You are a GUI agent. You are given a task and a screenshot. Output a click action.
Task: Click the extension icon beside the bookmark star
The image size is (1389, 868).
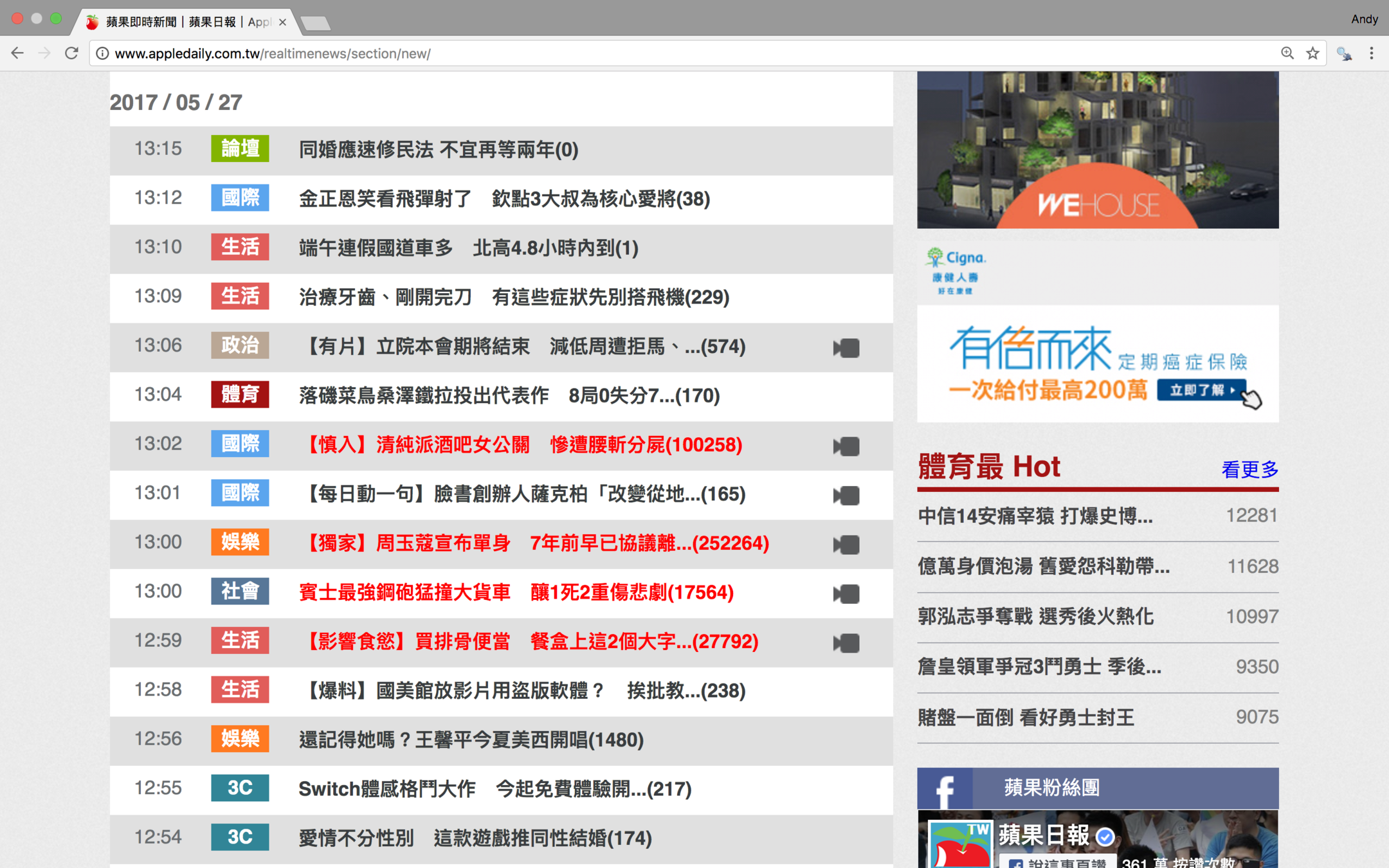[1343, 53]
